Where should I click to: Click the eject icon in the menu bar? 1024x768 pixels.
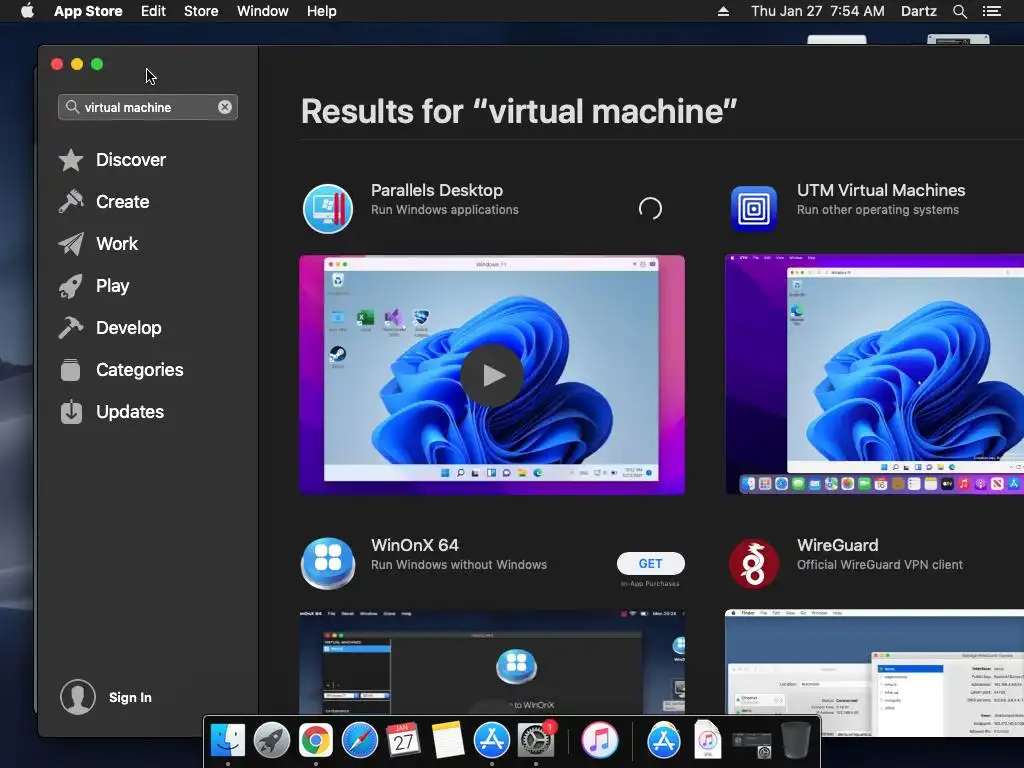[x=724, y=11]
